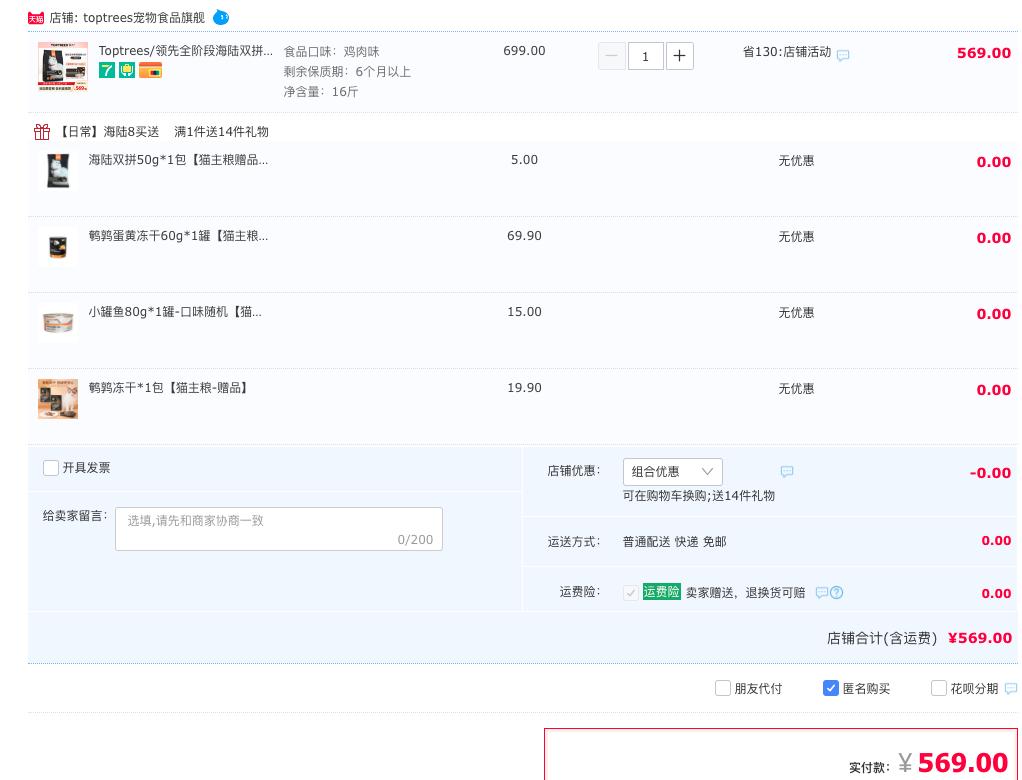Click the comment bubble next to 花呗分期

click(x=1011, y=688)
